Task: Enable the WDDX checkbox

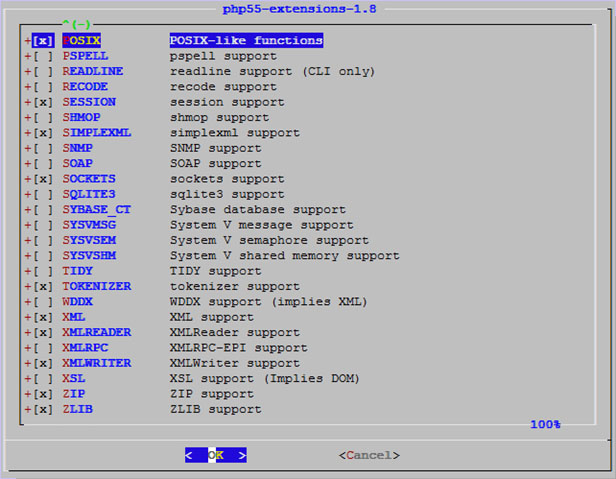Action: coord(43,302)
